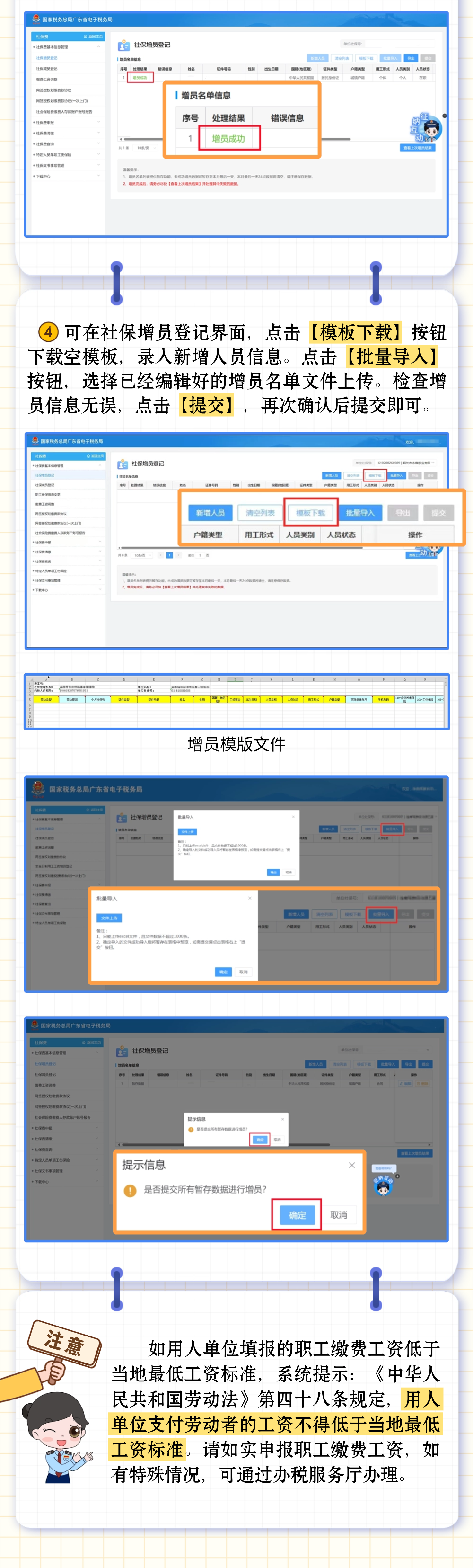This screenshot has width=473, height=1568.
Task: Click tax emblem logo in 批量导入 screenshot header
Action: tap(38, 788)
